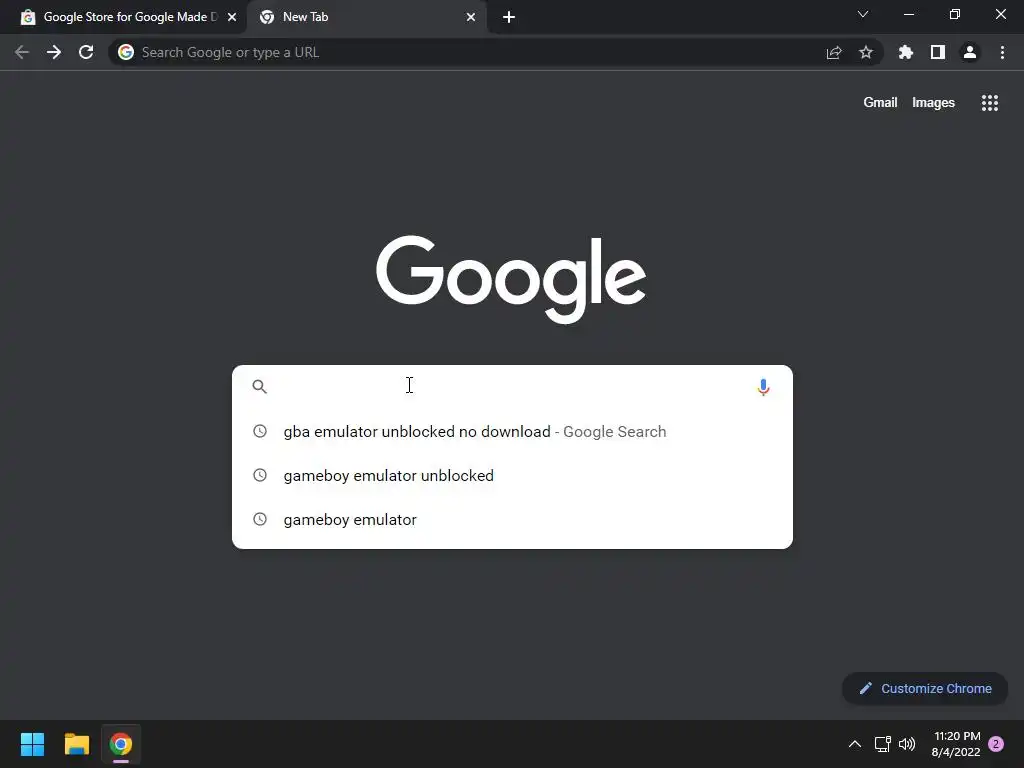This screenshot has height=768, width=1024.
Task: Open the Google apps grid
Action: [990, 103]
